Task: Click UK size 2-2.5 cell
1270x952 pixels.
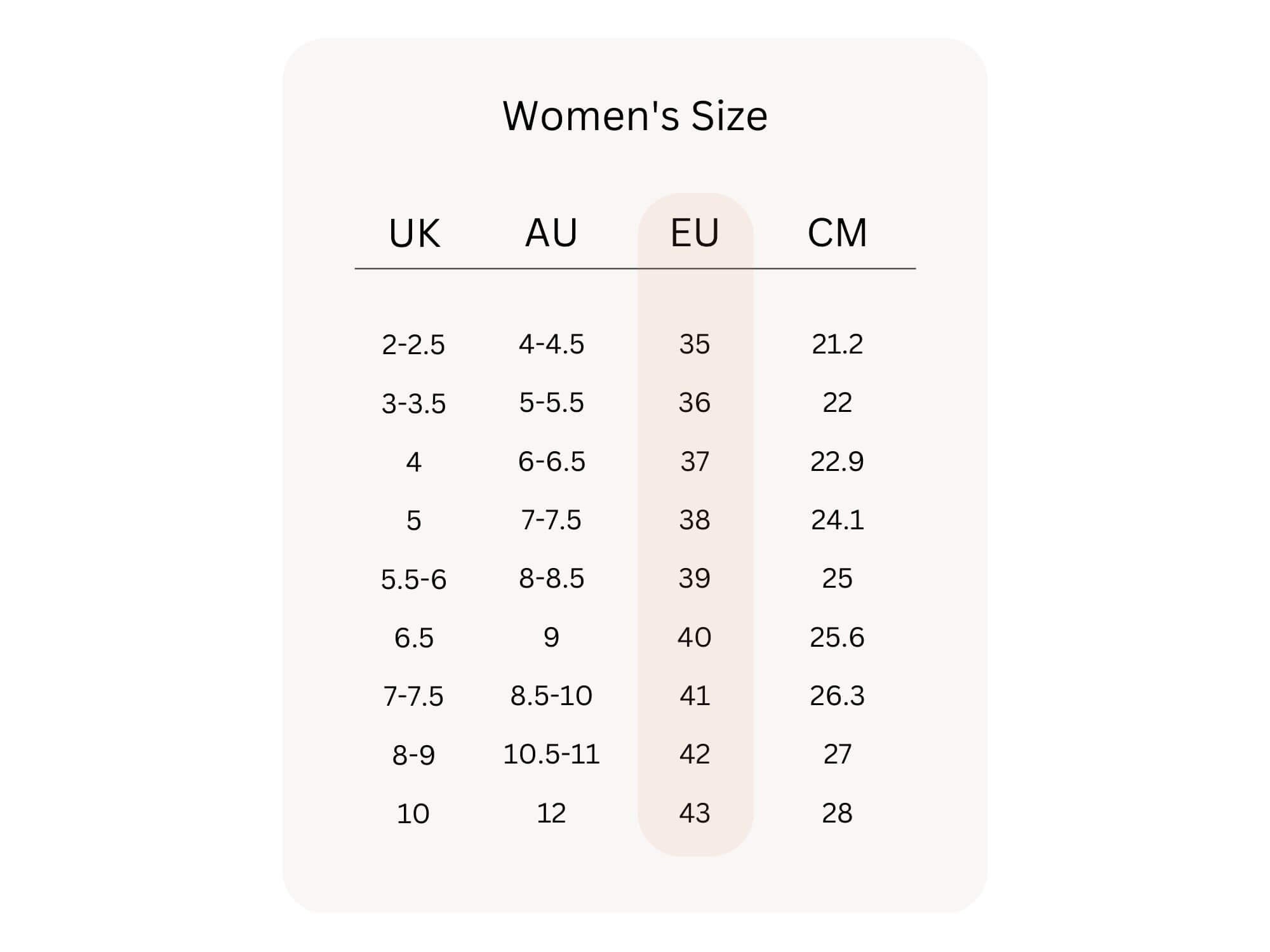Action: (x=413, y=345)
